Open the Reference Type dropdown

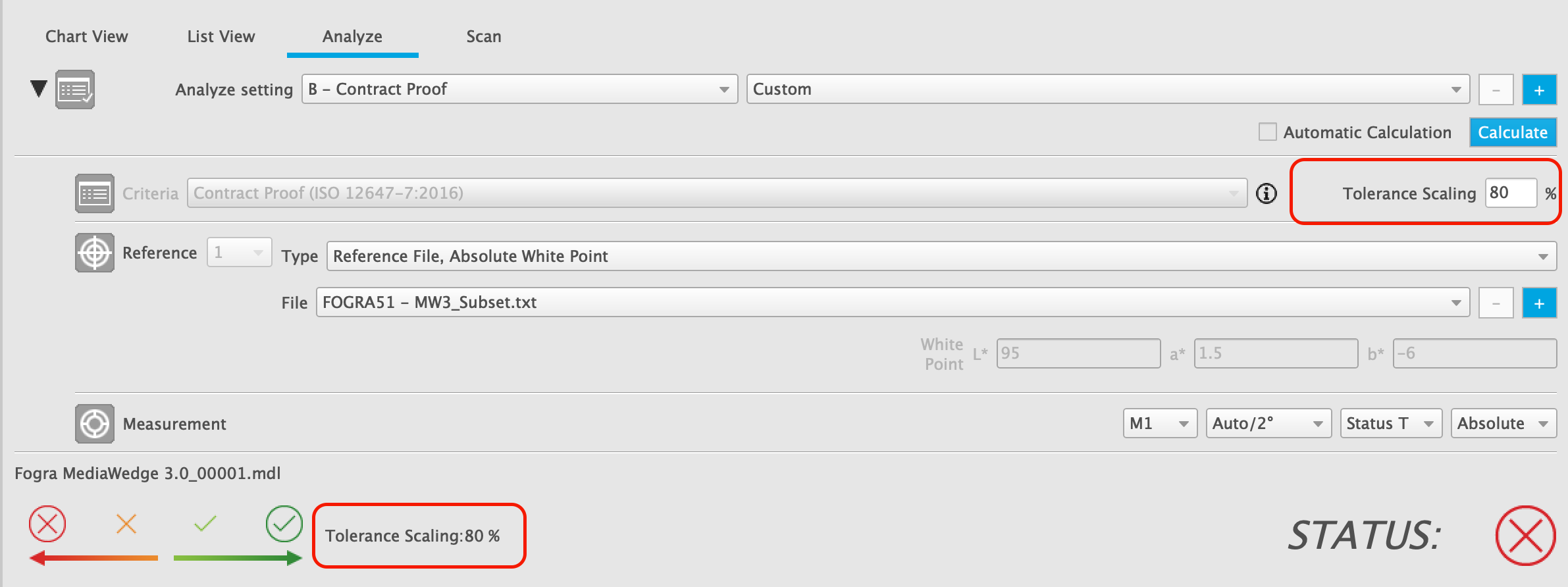click(941, 256)
